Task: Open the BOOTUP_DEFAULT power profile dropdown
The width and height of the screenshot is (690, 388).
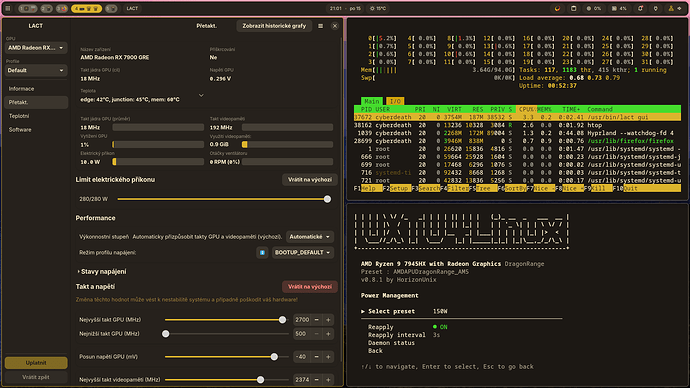Action: (303, 253)
